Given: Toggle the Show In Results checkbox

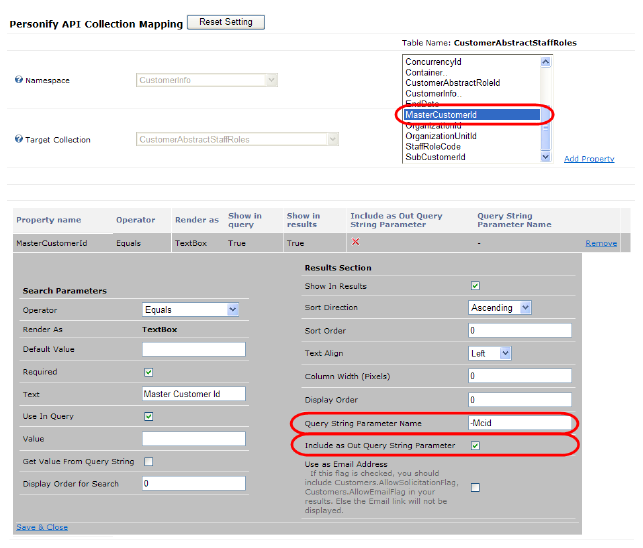Looking at the screenshot, I should [x=475, y=285].
